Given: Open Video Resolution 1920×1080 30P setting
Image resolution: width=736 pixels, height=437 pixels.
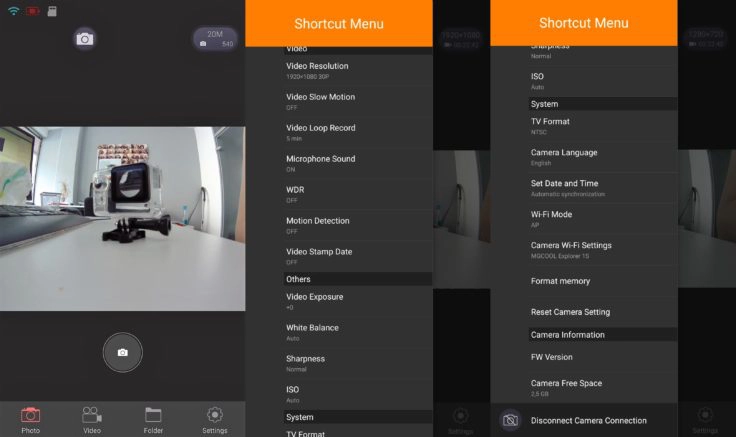Looking at the screenshot, I should pos(358,71).
